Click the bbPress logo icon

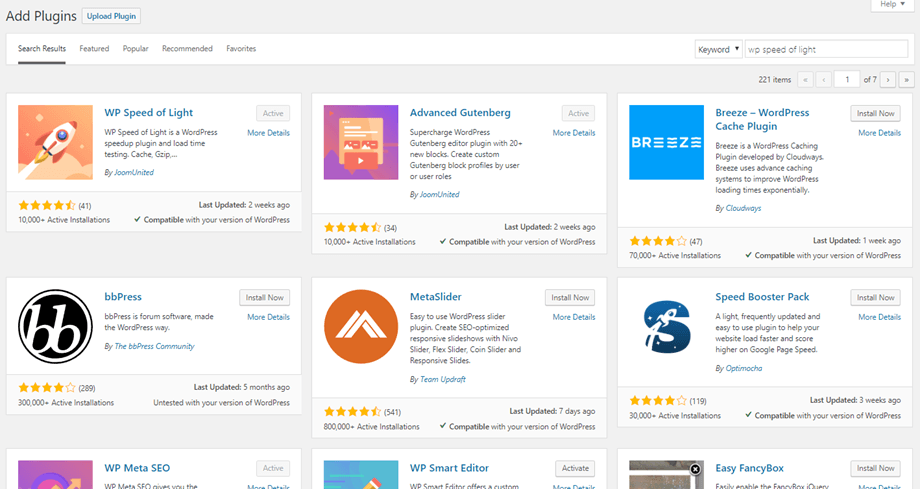(55, 326)
